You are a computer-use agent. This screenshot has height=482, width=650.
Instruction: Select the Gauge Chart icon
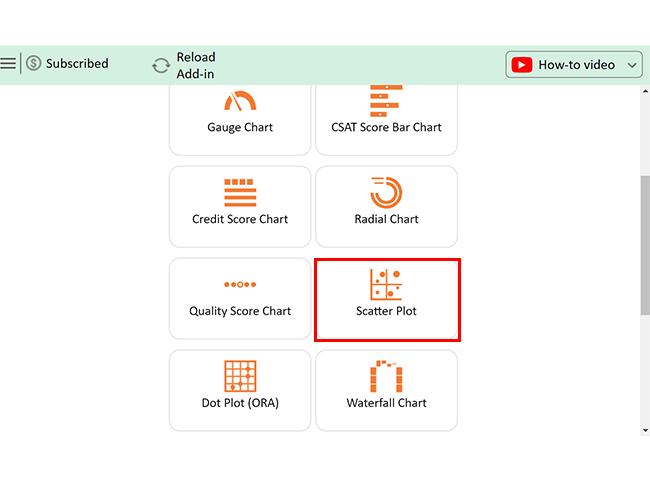[x=240, y=101]
